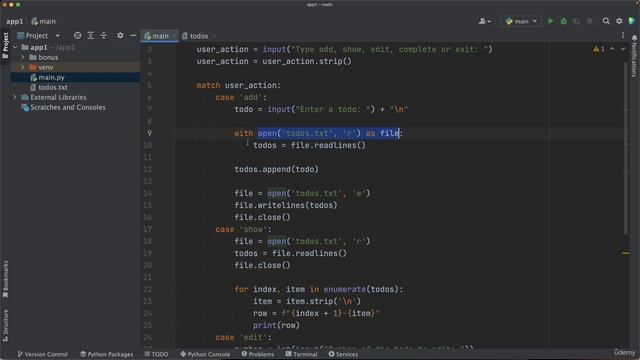The width and height of the screenshot is (640, 360).
Task: Click the main breadcrumb in navigation bar
Action: point(44,21)
